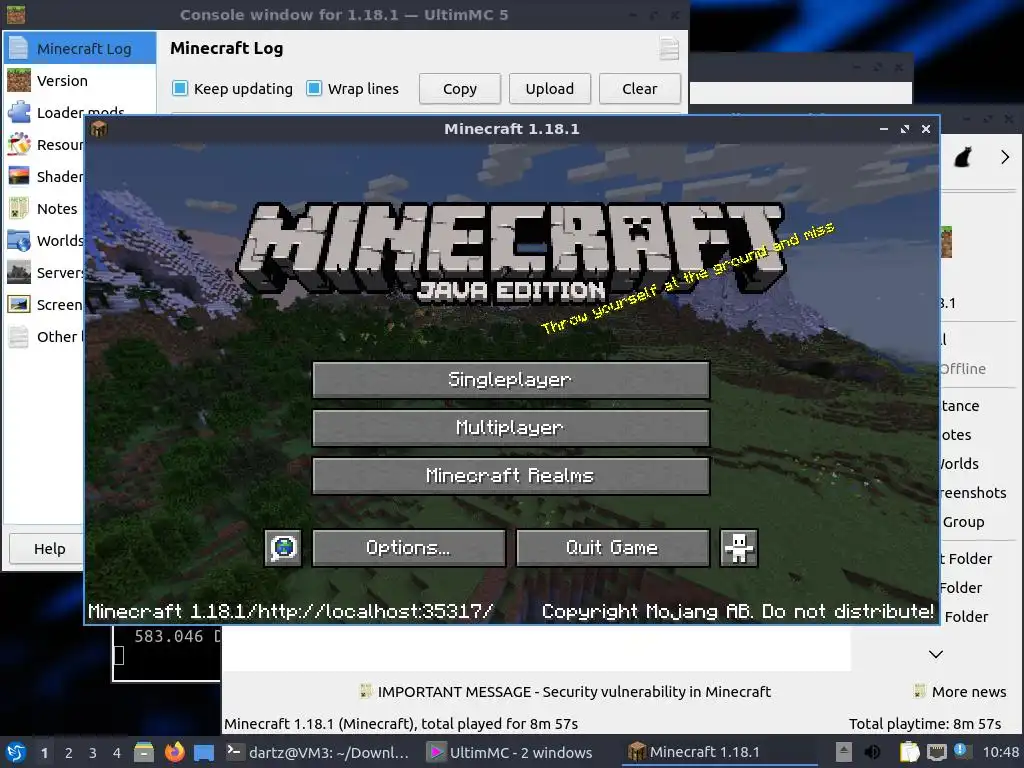Click the Minecraft chest icon in title bar
Image resolution: width=1024 pixels, height=768 pixels.
point(99,129)
